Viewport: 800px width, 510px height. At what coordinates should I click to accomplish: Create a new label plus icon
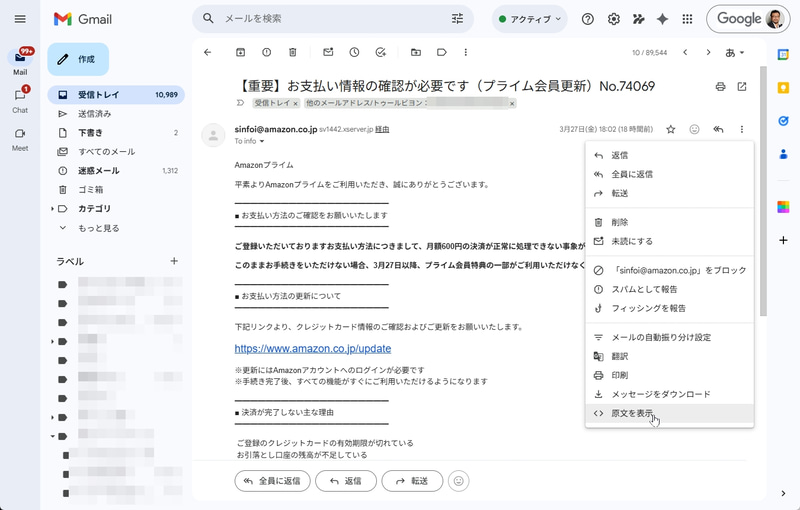174,261
